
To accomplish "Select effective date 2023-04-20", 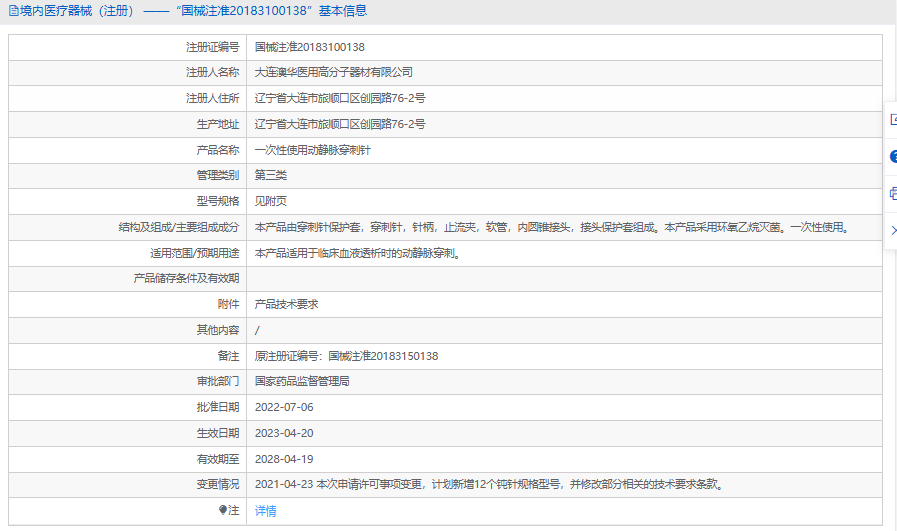I will pyautogui.click(x=284, y=433).
